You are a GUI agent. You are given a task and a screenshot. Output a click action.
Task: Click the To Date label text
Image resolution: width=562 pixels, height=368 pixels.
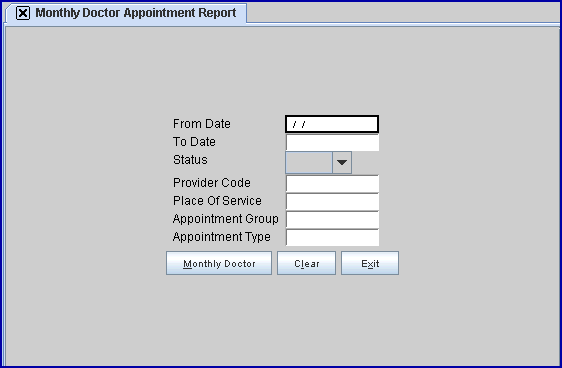194,142
